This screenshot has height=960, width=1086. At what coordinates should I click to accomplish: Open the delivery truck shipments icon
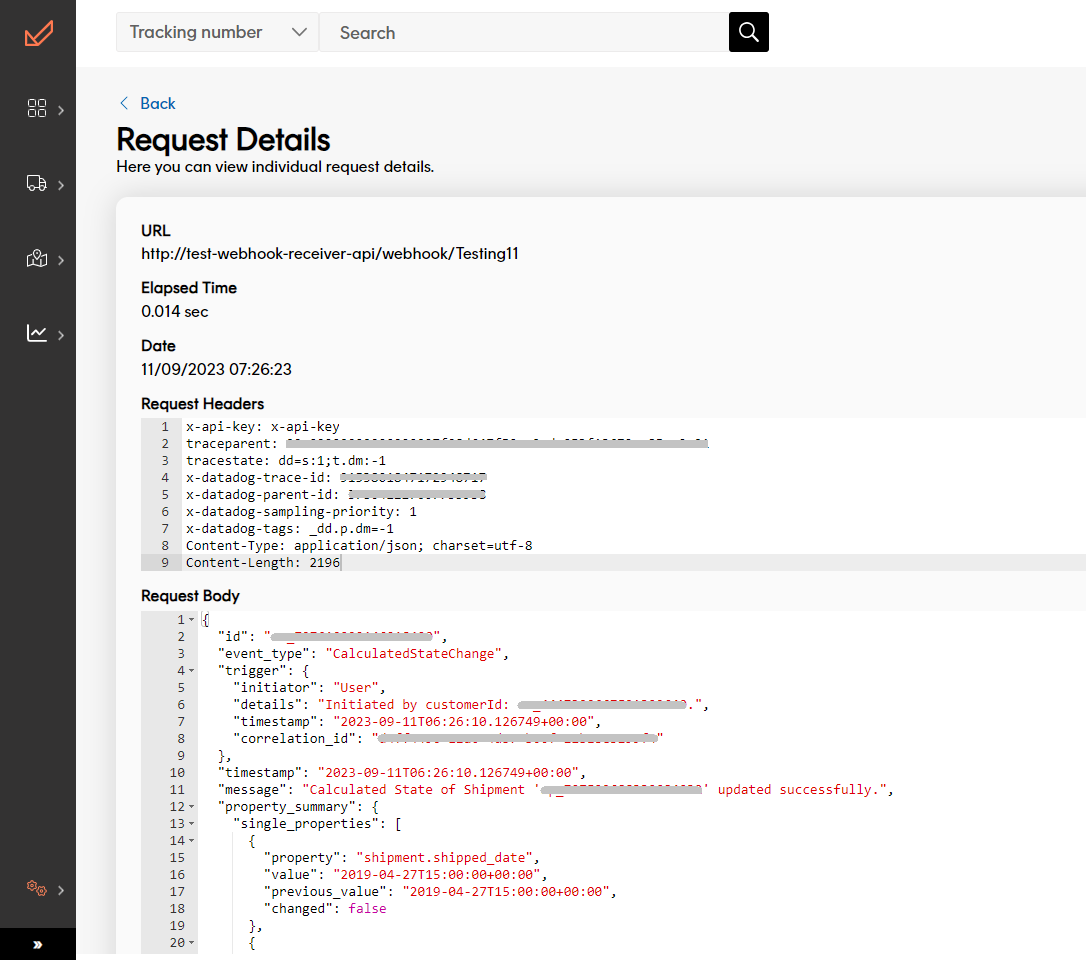(x=37, y=184)
